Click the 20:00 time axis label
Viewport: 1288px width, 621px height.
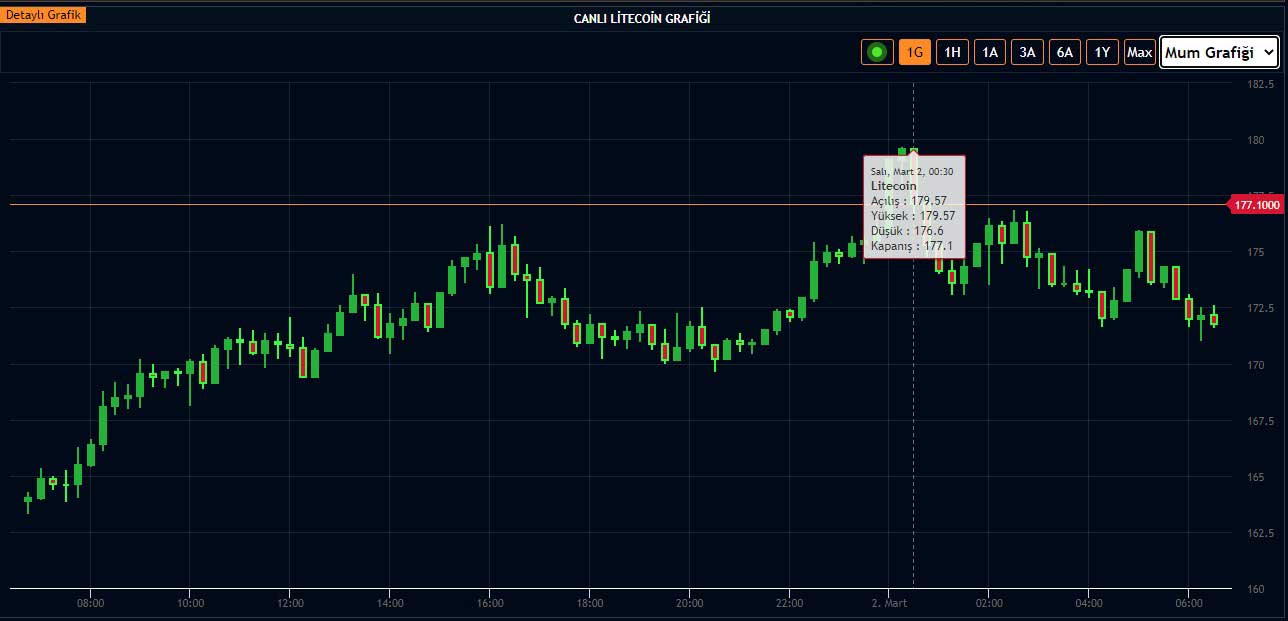click(689, 603)
